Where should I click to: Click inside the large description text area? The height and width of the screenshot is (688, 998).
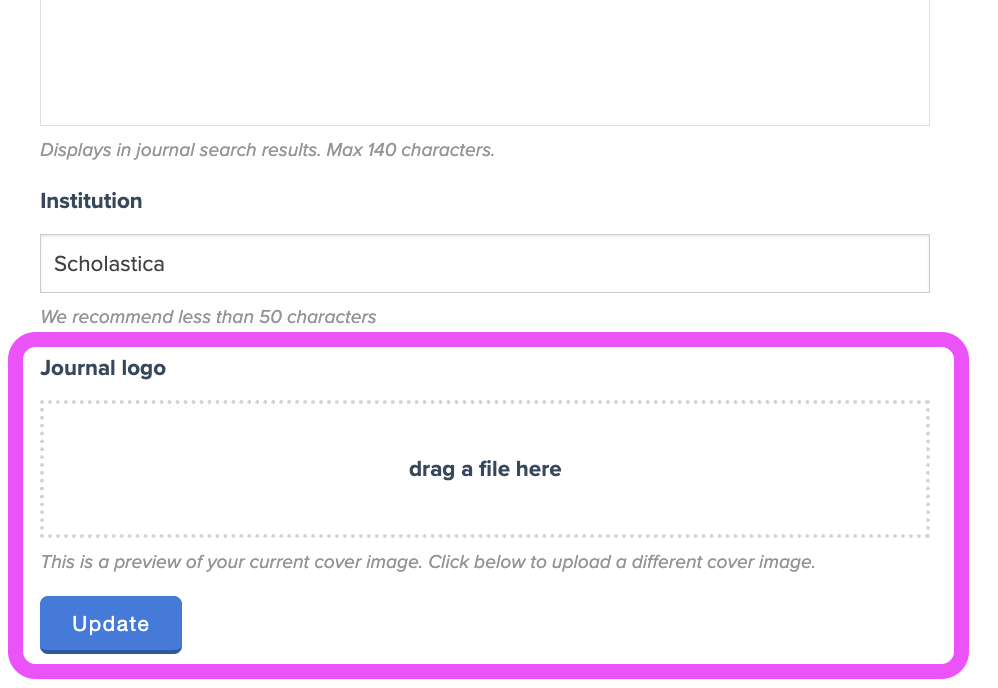[485, 62]
